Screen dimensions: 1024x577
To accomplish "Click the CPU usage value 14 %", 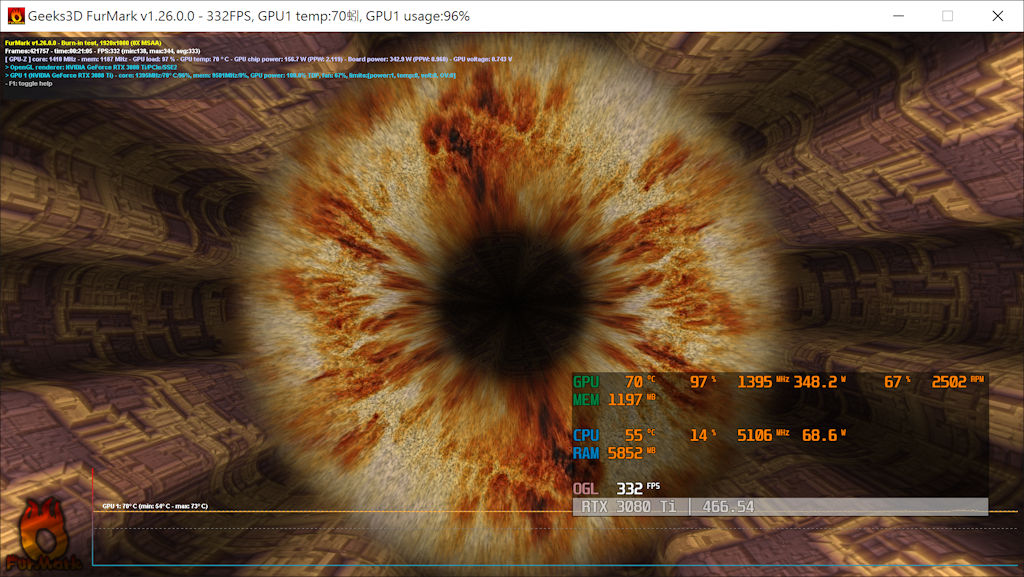I will pyautogui.click(x=703, y=435).
